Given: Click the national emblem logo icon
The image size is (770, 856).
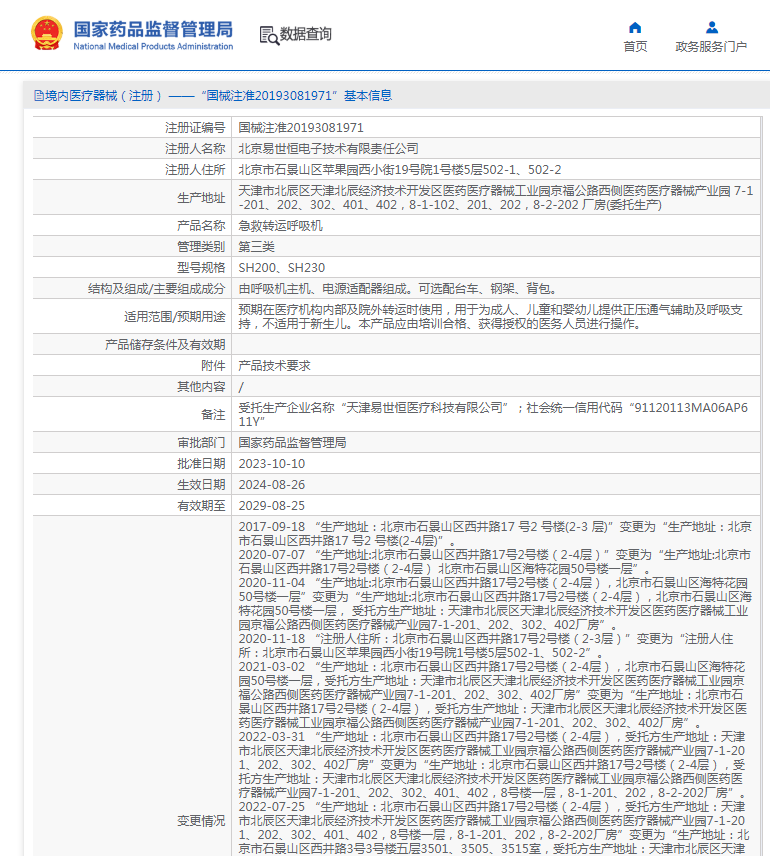Looking at the screenshot, I should 46,34.
